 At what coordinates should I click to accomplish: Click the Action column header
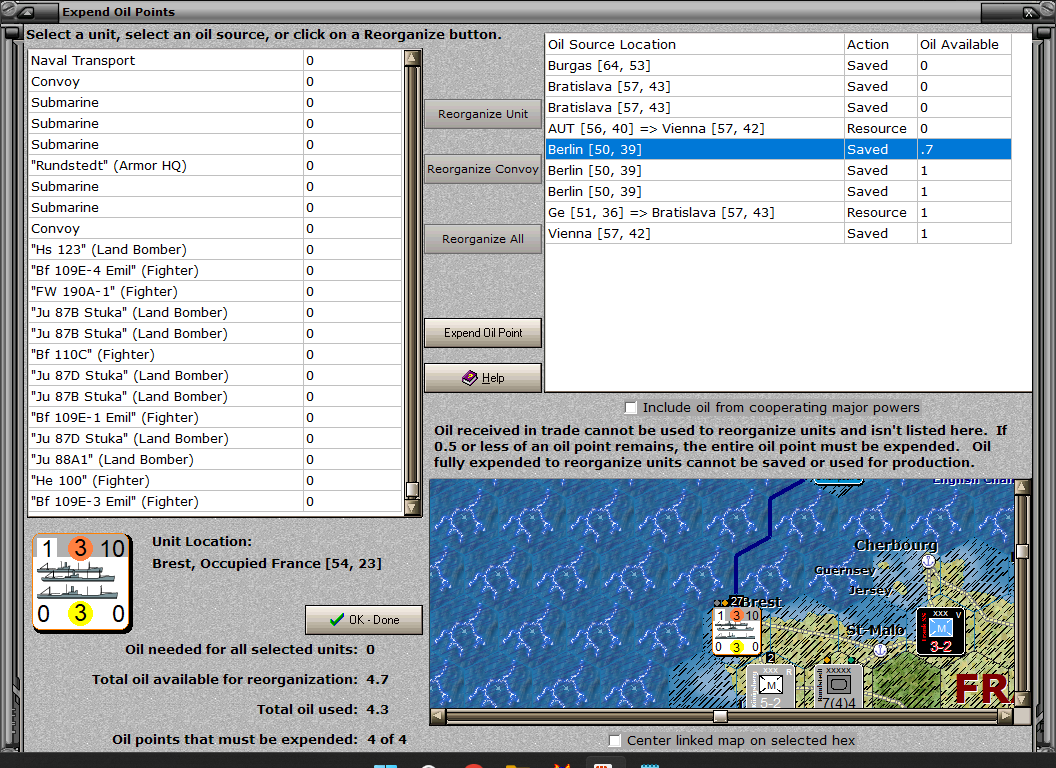[880, 44]
